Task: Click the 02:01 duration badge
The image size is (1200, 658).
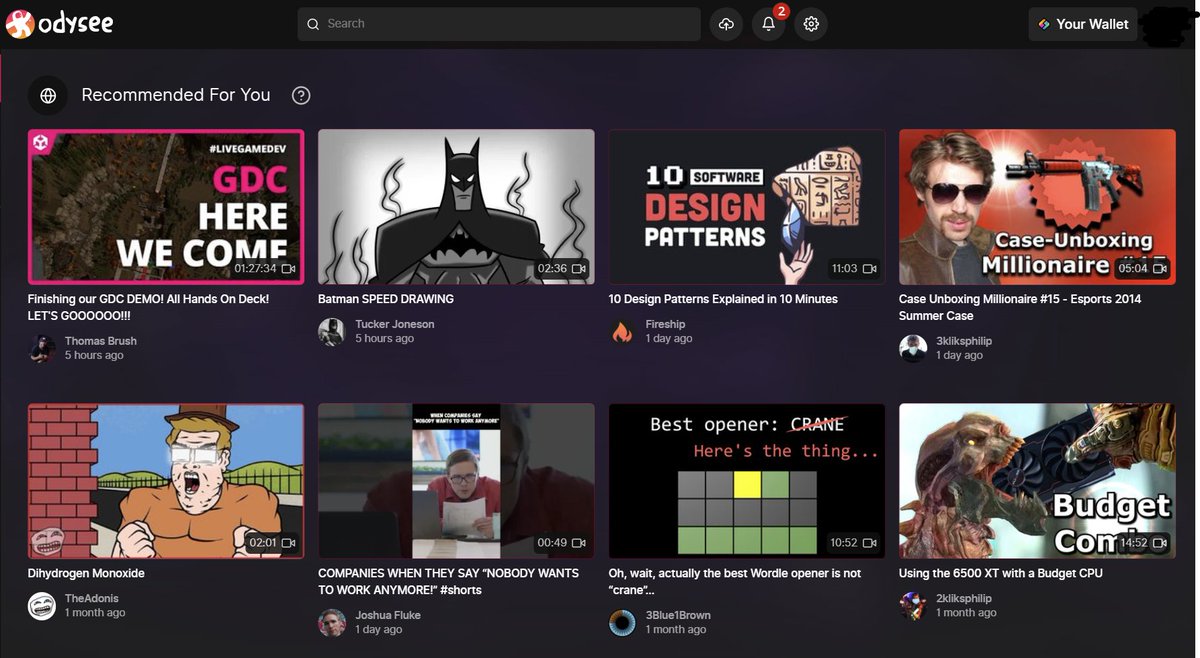Action: (x=272, y=543)
